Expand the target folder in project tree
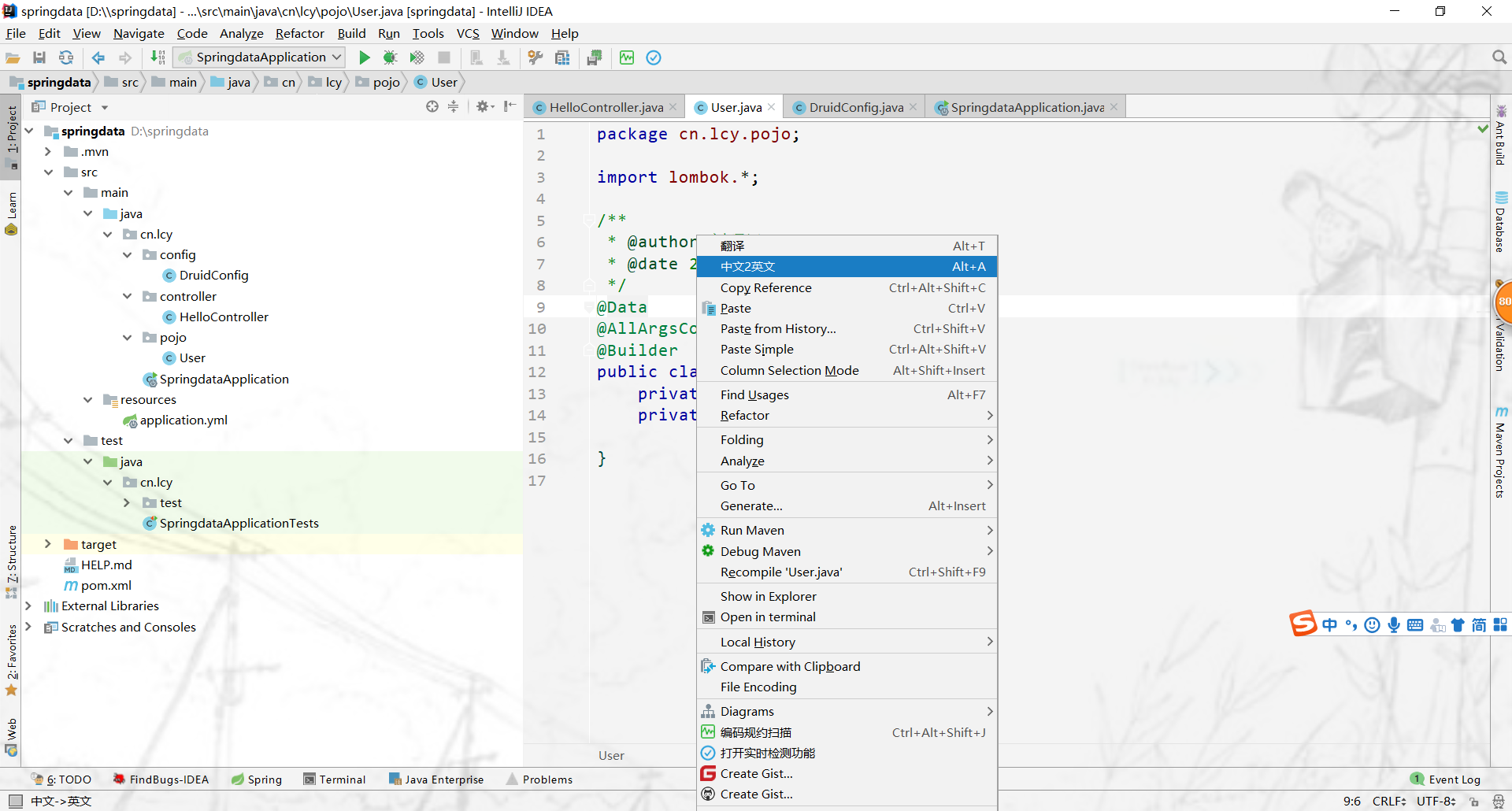The image size is (1512, 811). click(x=48, y=544)
